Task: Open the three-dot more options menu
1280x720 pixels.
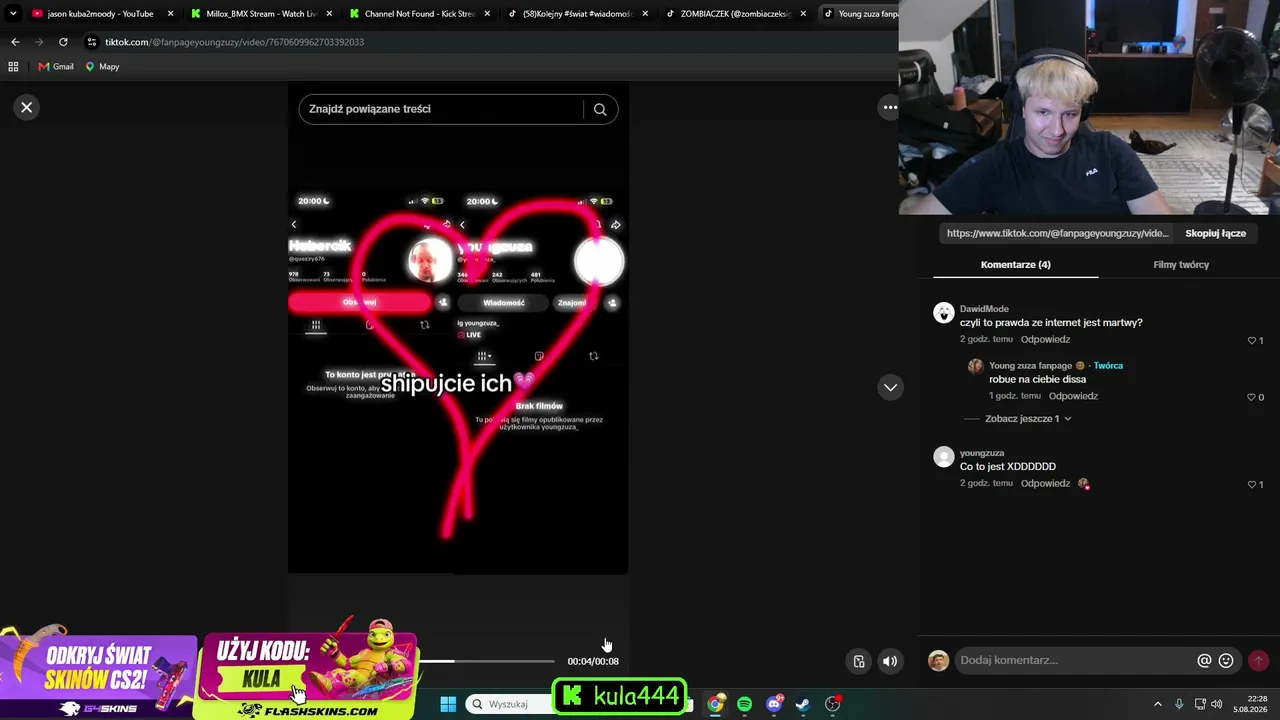Action: (889, 107)
